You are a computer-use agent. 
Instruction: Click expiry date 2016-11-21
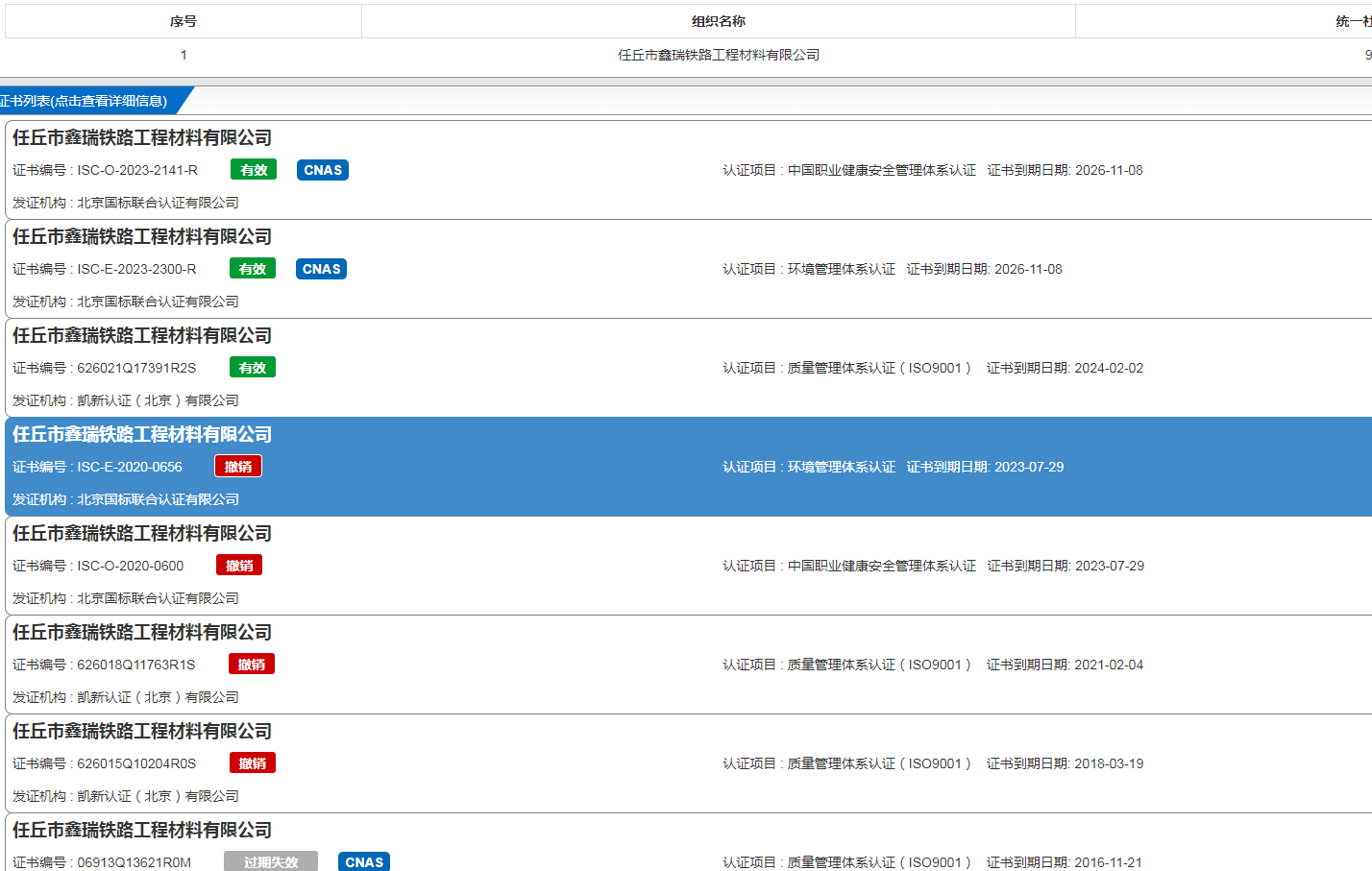(x=1109, y=862)
